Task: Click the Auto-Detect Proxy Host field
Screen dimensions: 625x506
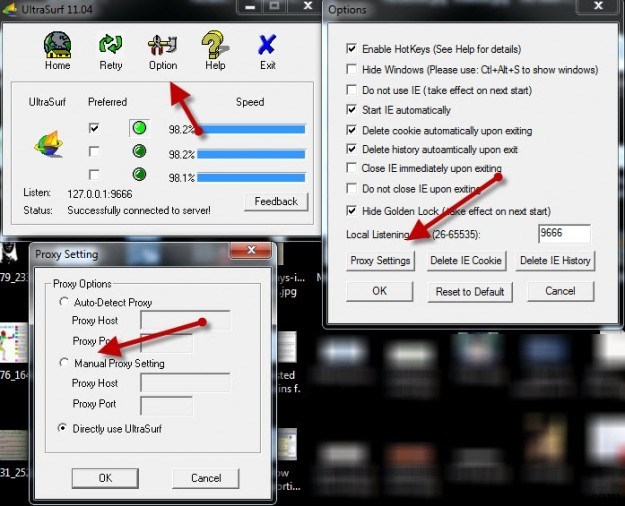Action: [185, 320]
